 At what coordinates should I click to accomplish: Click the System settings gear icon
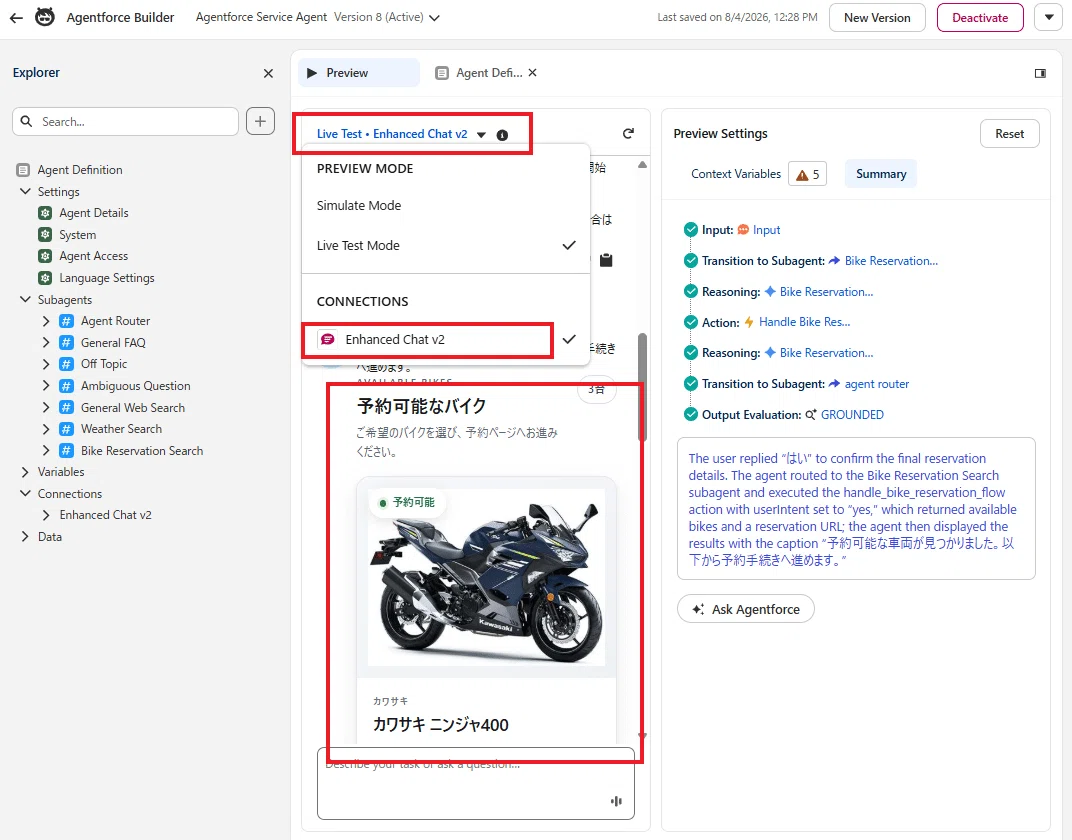point(45,234)
